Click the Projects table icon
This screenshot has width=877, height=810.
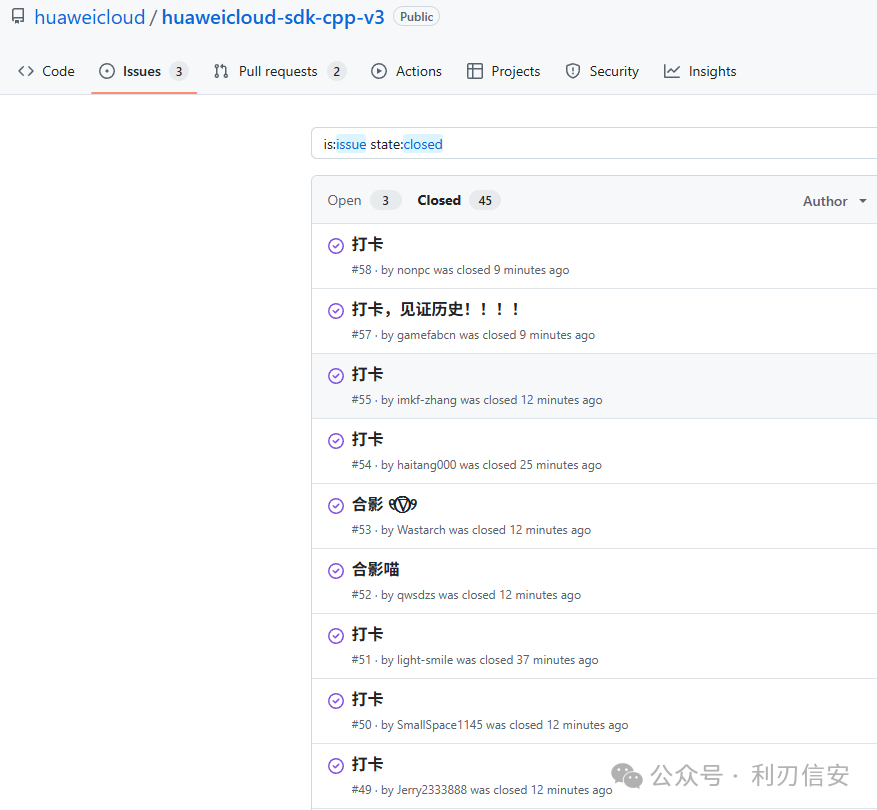(x=475, y=71)
